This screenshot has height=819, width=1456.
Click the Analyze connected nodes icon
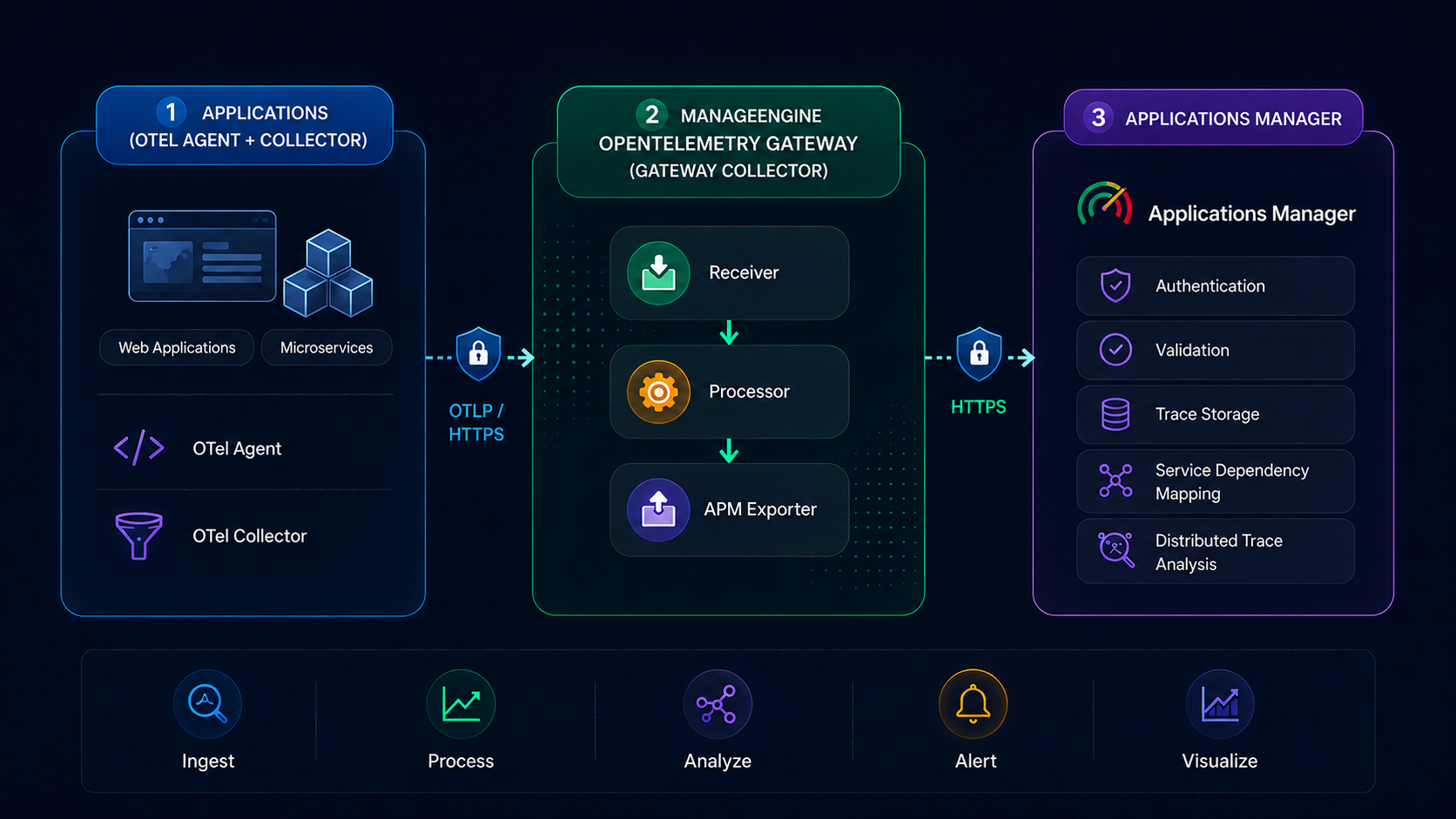718,703
